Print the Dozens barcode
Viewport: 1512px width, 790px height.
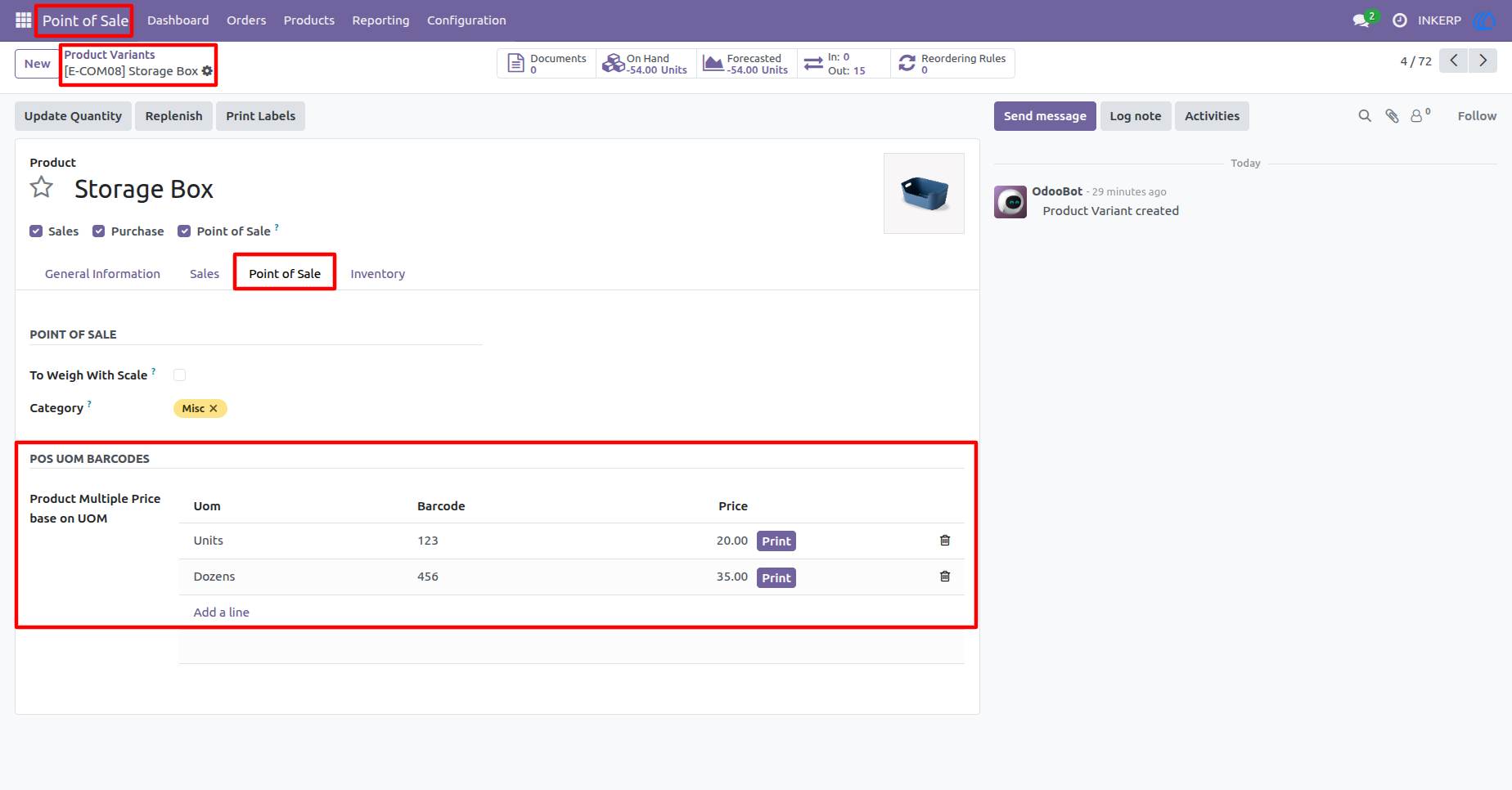[776, 578]
